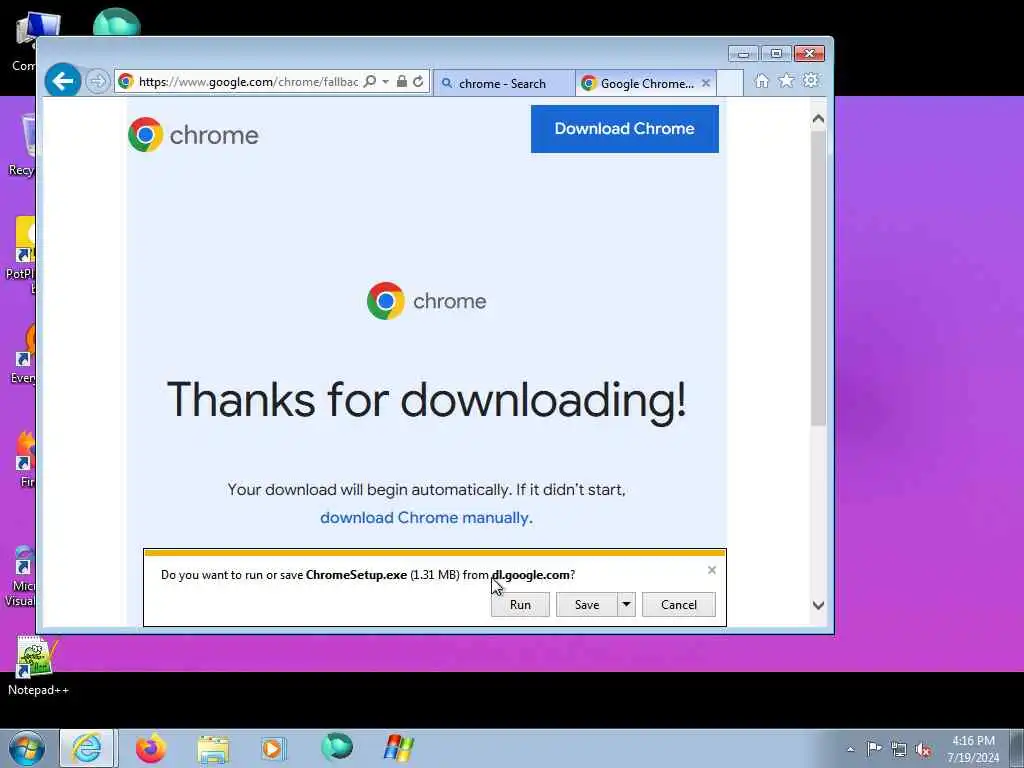The height and width of the screenshot is (768, 1024).
Task: Close the Google Chrome tab
Action: point(705,83)
